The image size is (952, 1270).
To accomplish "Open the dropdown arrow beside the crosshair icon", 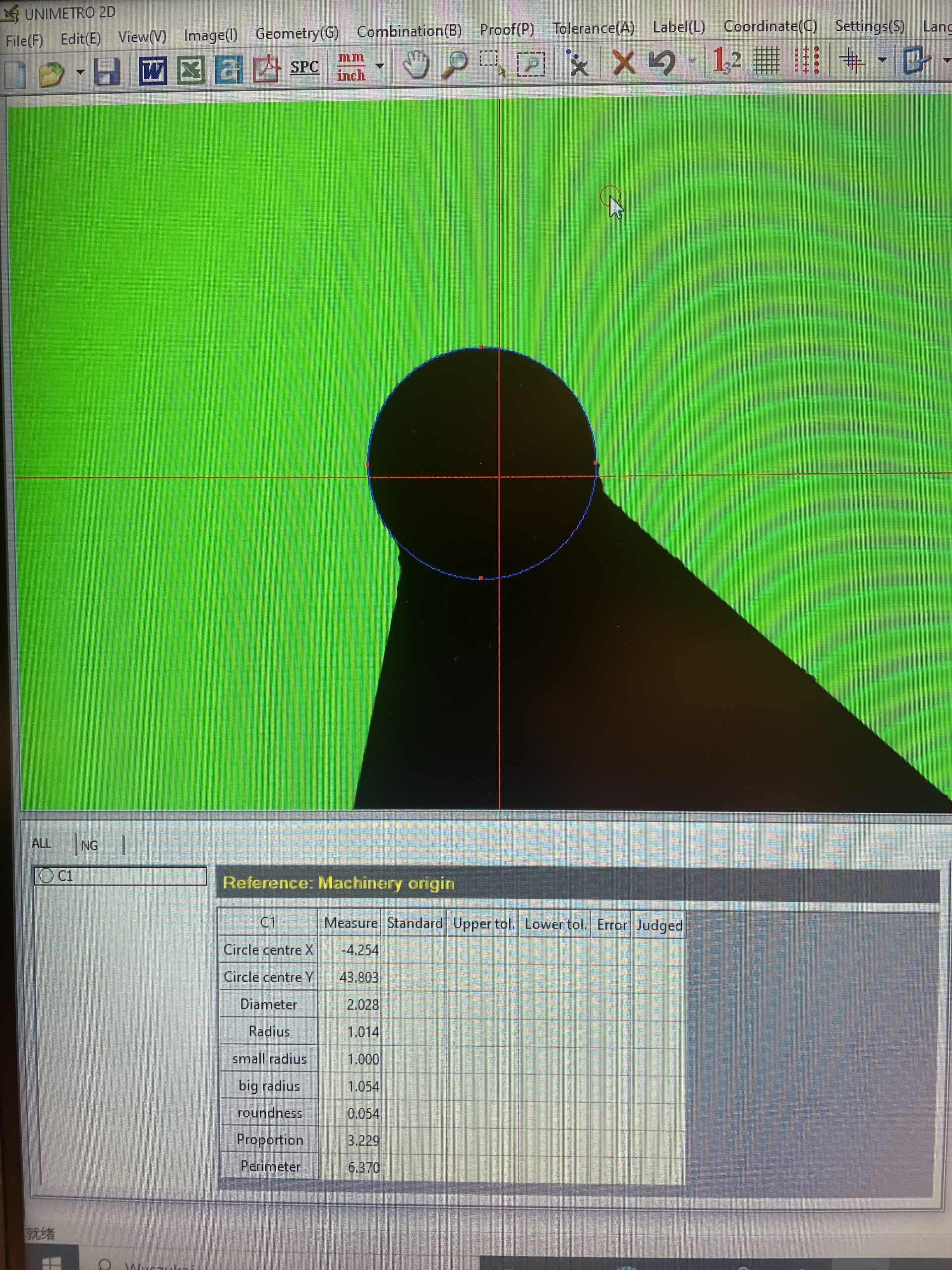I will pos(883,60).
